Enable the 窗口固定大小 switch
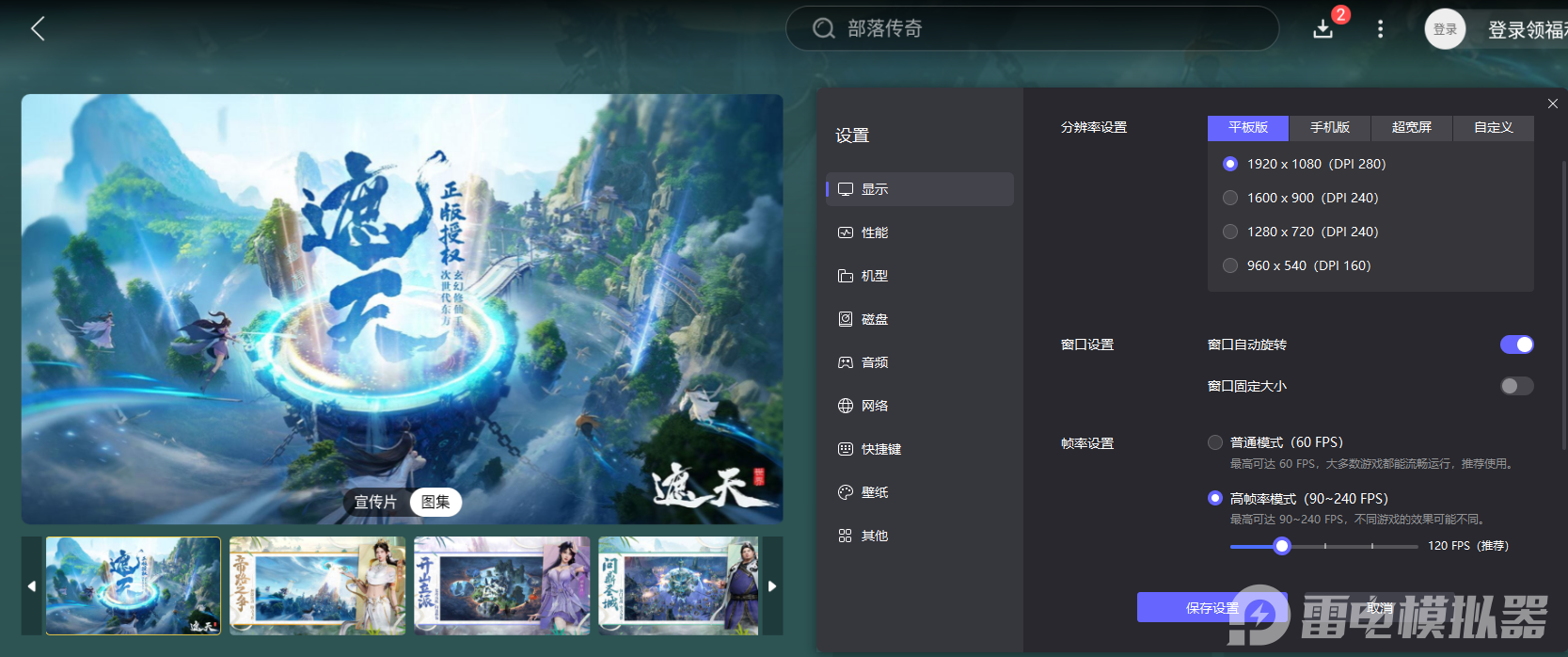This screenshot has width=1568, height=657. click(1516, 386)
